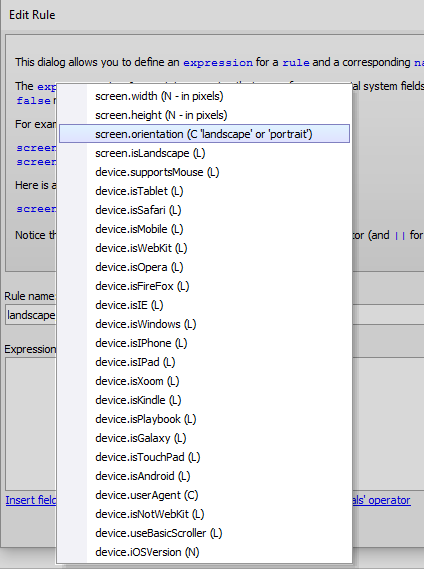Choose screen.height (N - in pixels)

pyautogui.click(x=204, y=115)
